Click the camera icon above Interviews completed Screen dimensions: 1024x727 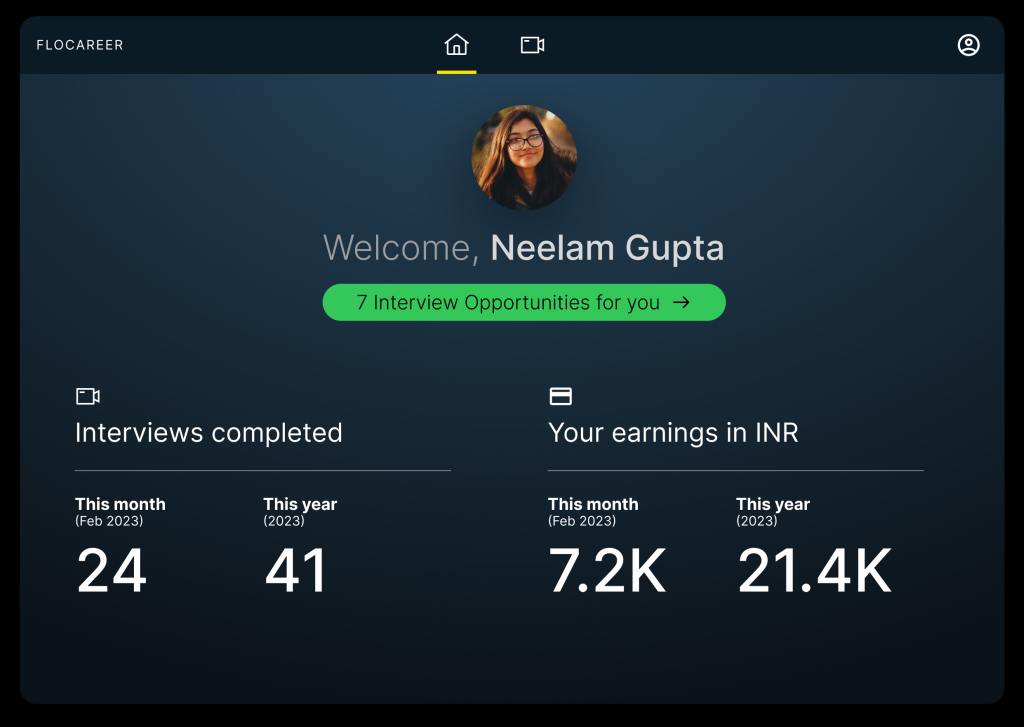[88, 396]
